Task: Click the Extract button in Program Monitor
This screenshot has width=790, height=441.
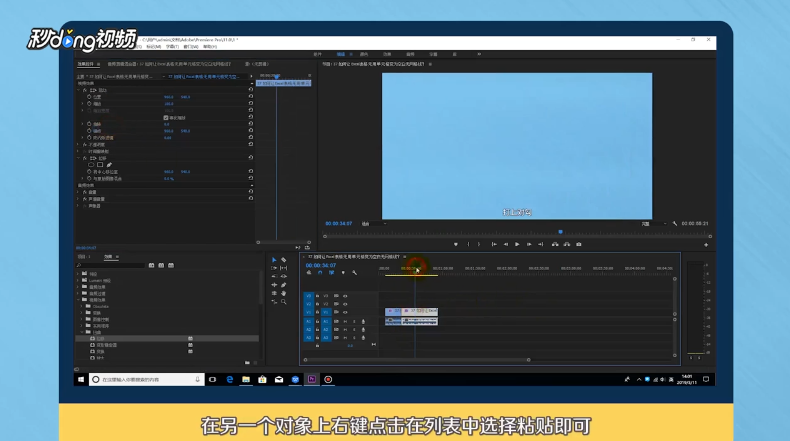Action: (x=567, y=244)
